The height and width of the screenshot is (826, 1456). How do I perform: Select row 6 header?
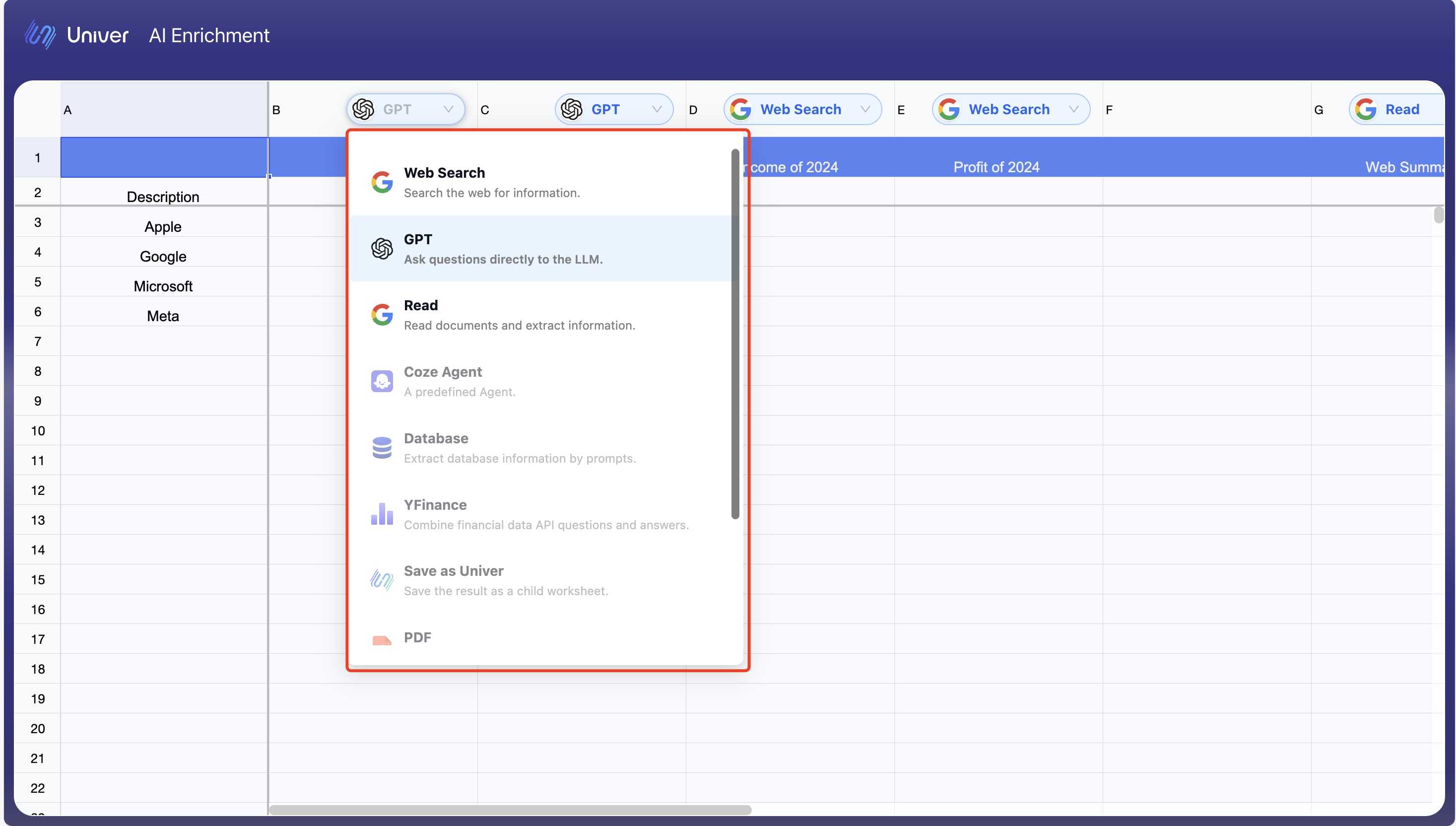point(37,311)
